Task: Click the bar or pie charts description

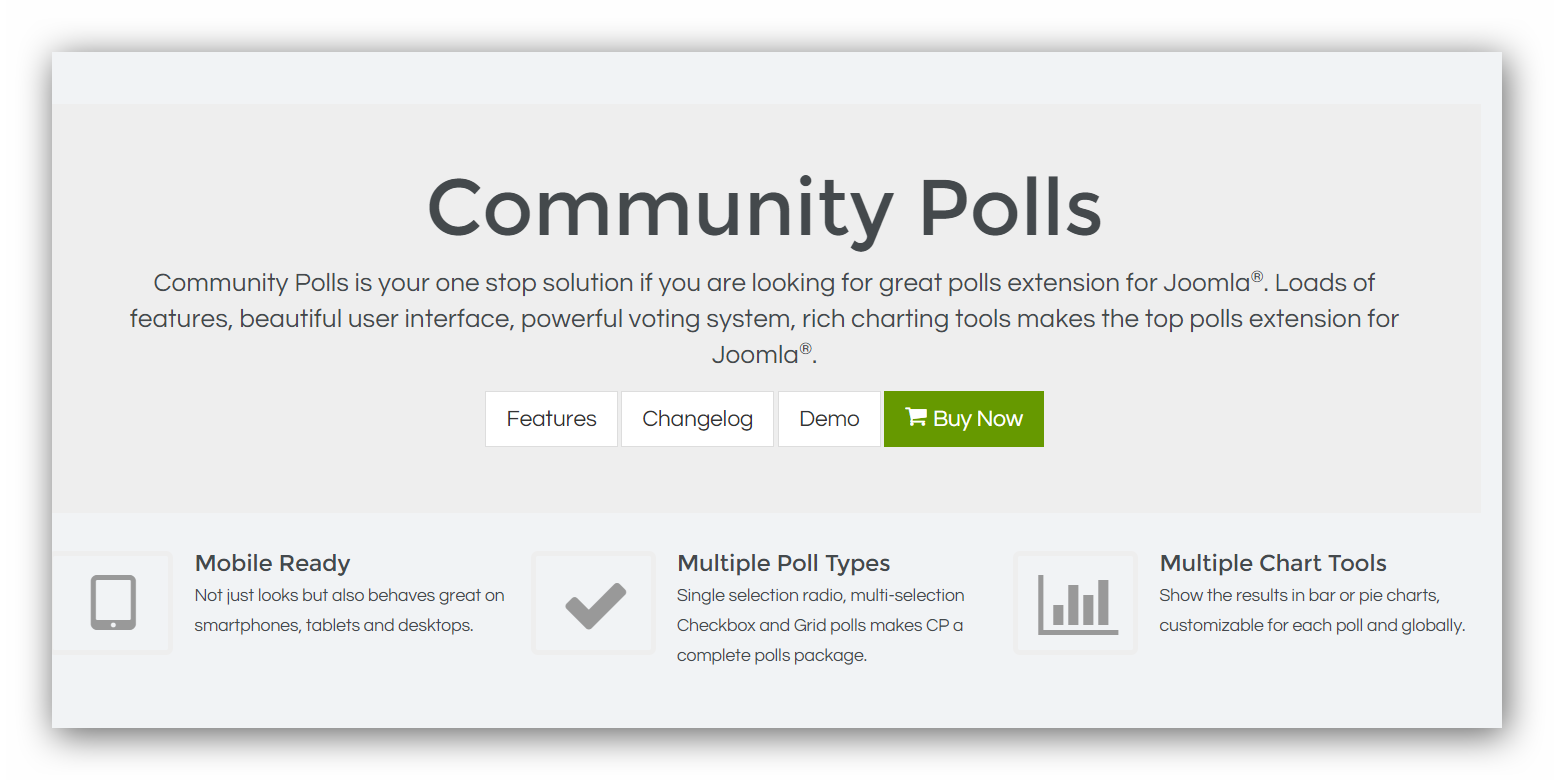Action: pos(1298,596)
